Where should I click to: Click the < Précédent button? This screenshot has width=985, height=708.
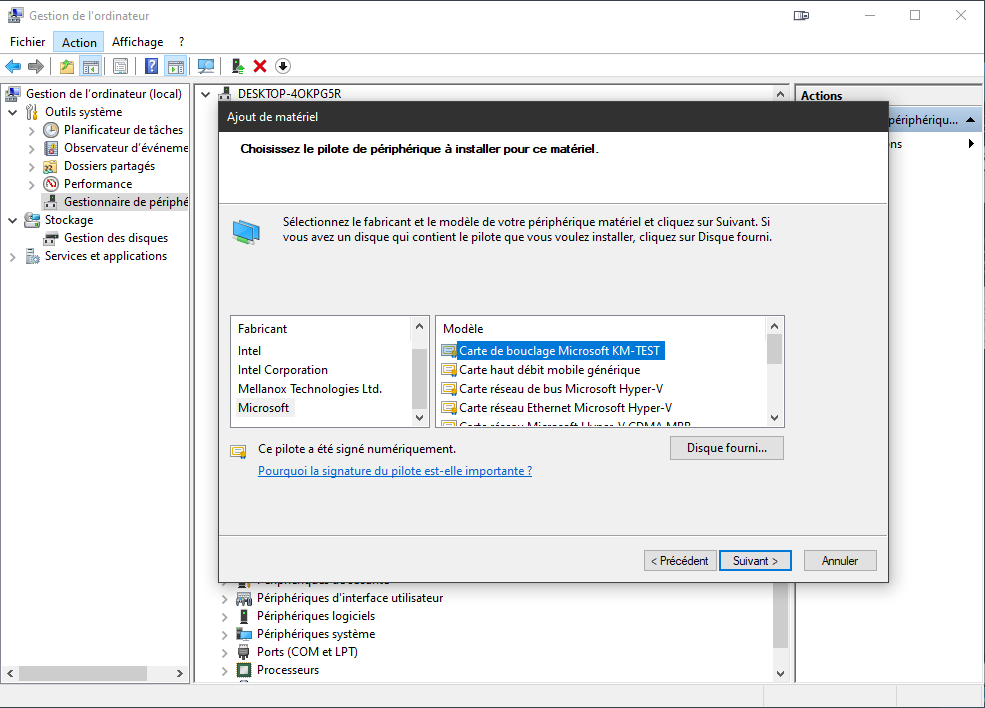tap(680, 560)
